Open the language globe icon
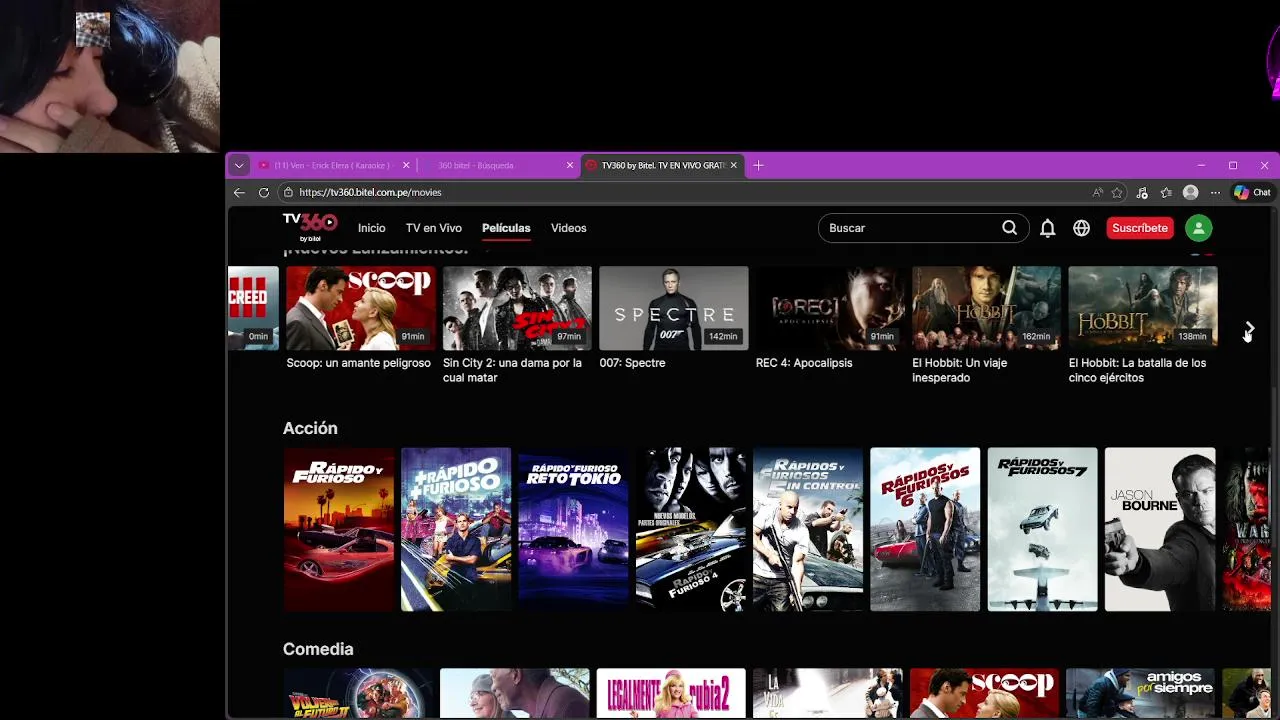 tap(1081, 228)
